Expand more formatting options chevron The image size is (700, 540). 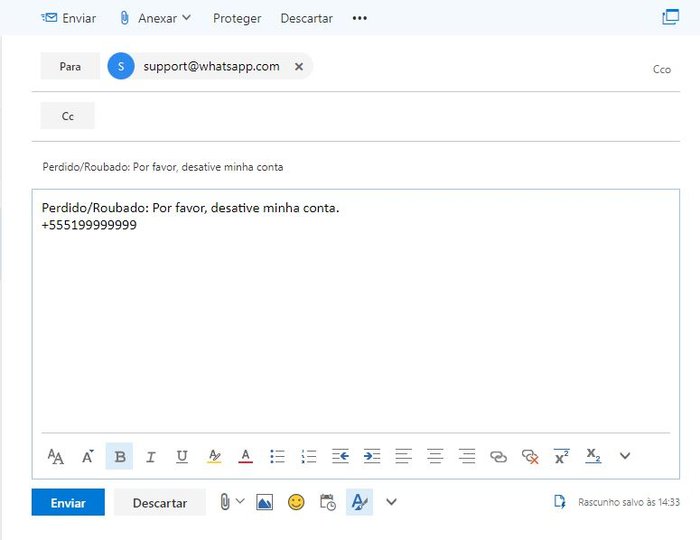[x=625, y=457]
